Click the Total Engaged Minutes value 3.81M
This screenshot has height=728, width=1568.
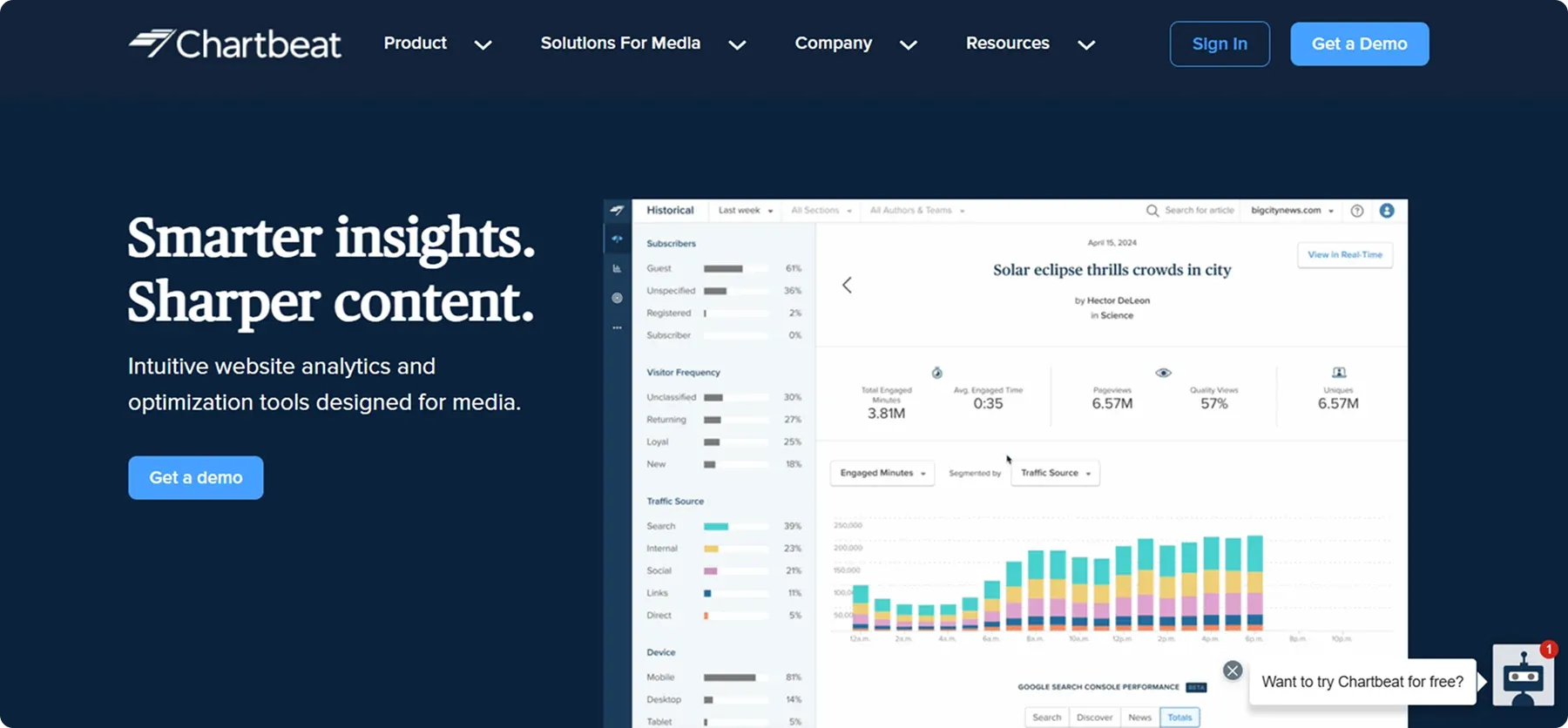coord(886,414)
